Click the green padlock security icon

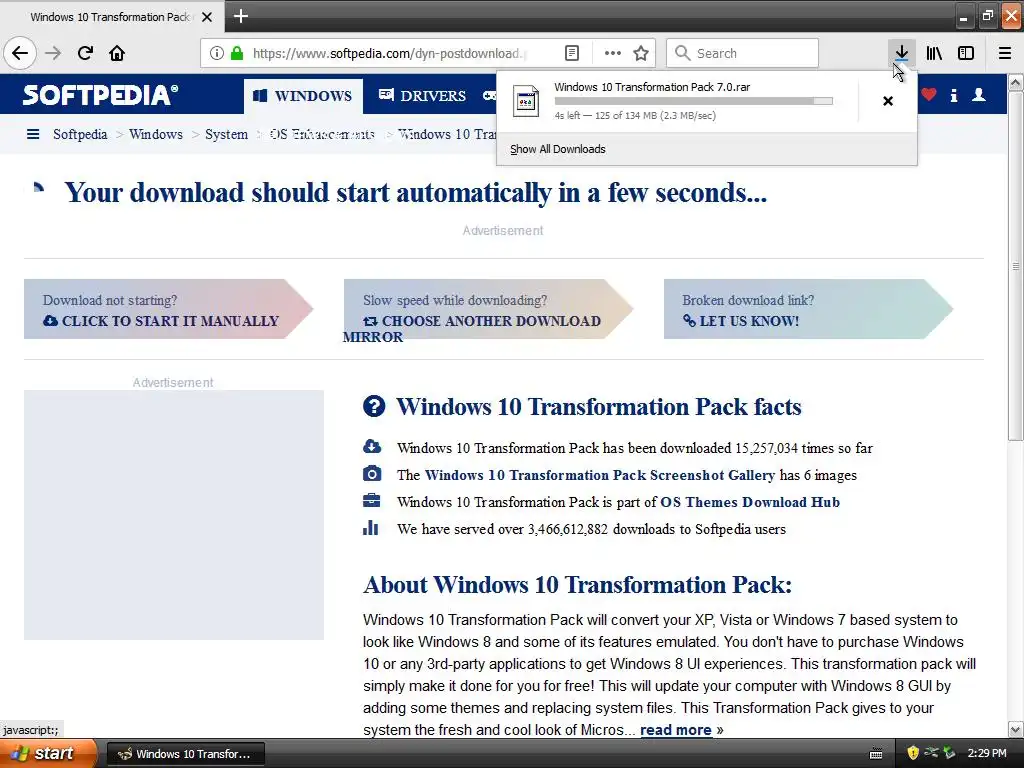(237, 53)
